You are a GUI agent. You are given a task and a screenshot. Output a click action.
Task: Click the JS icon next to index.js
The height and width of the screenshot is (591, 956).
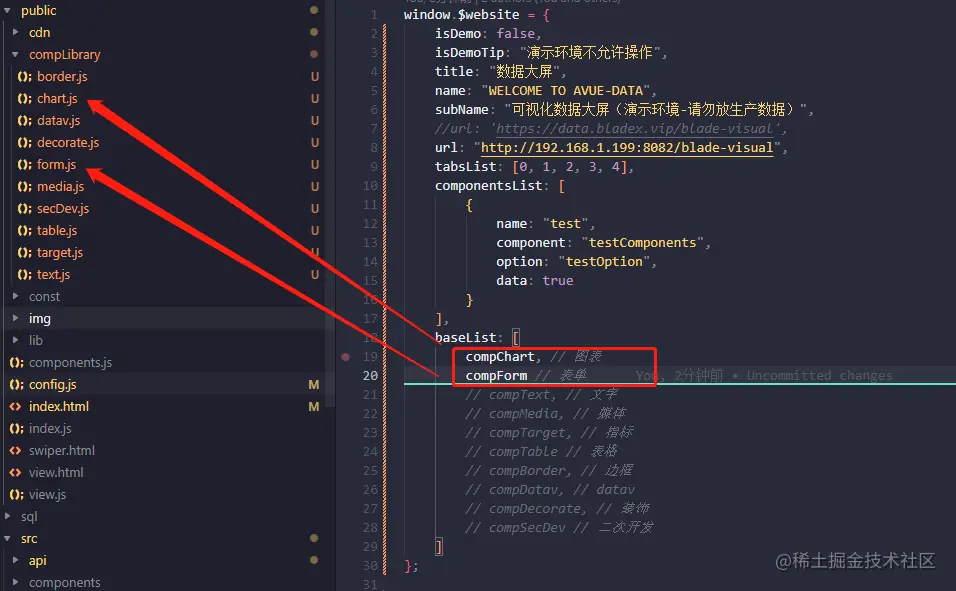click(16, 428)
